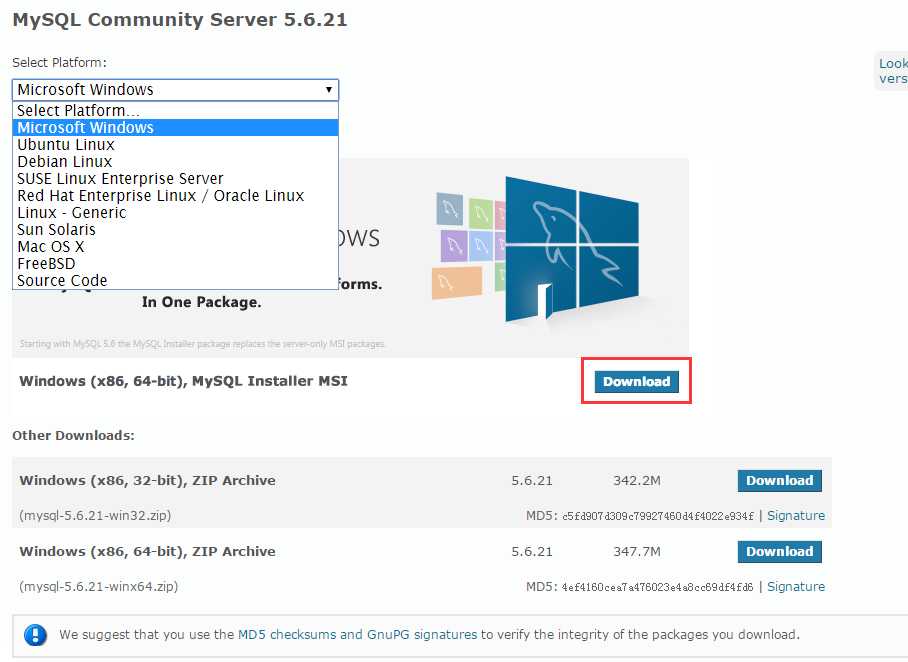Choose SUSE Linux Enterprise Server option
Screen dimensions: 908x662
(175, 178)
